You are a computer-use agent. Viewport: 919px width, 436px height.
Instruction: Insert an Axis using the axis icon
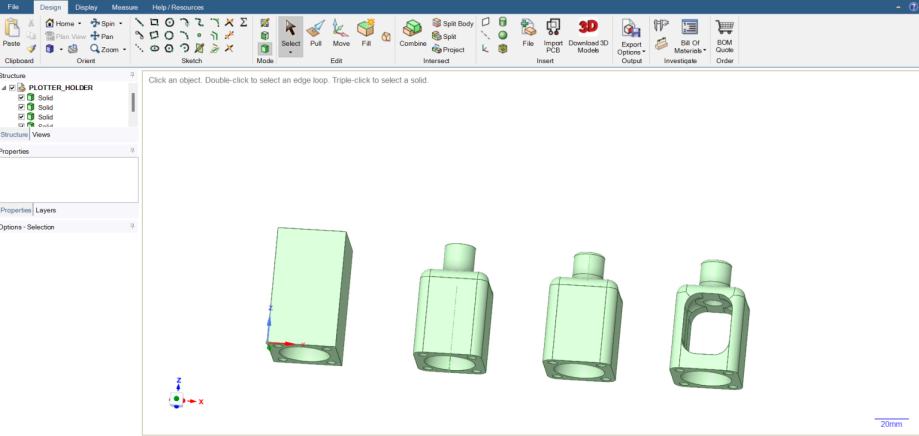[x=485, y=35]
